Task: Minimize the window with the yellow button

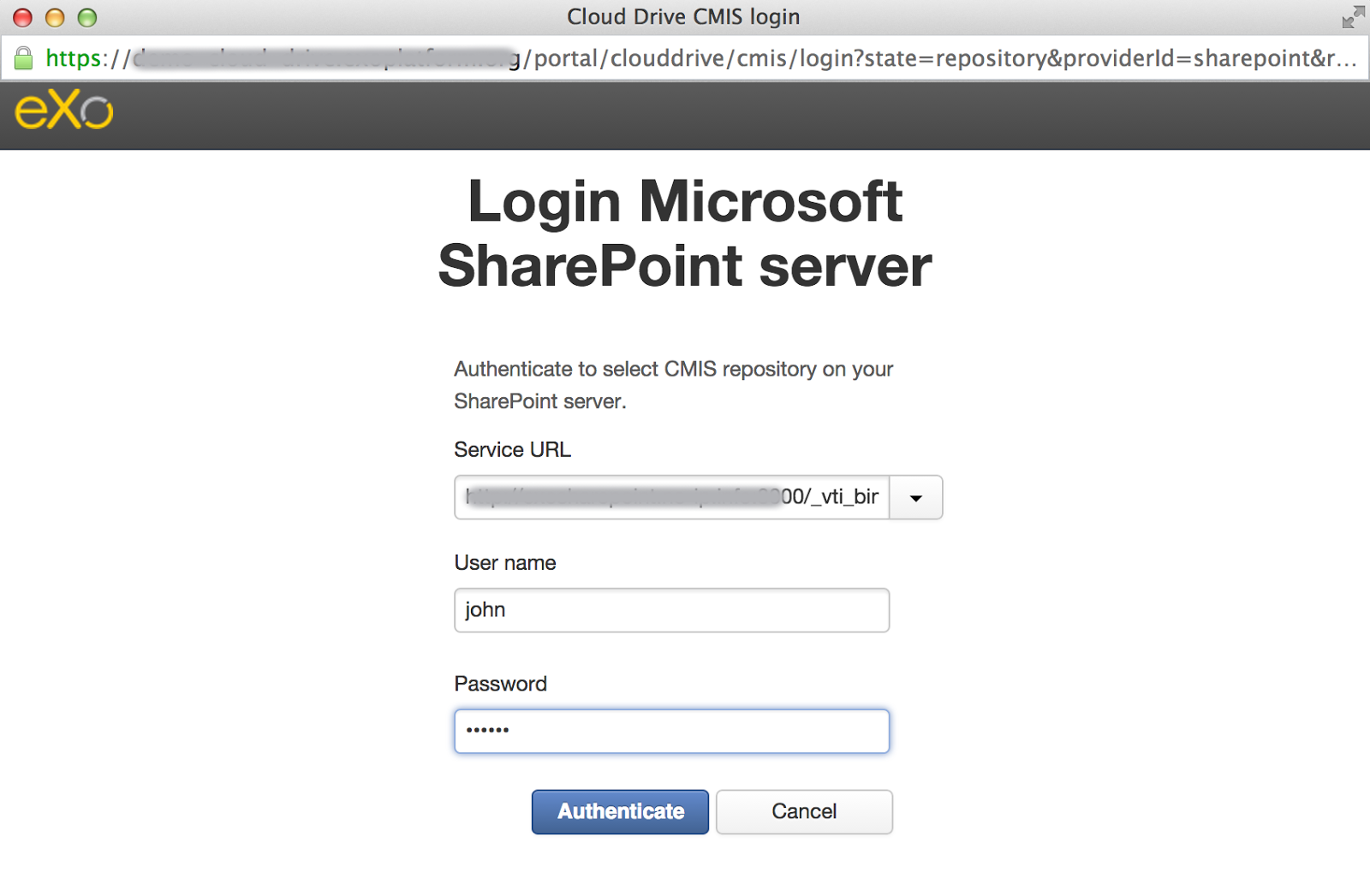Action: [x=55, y=17]
